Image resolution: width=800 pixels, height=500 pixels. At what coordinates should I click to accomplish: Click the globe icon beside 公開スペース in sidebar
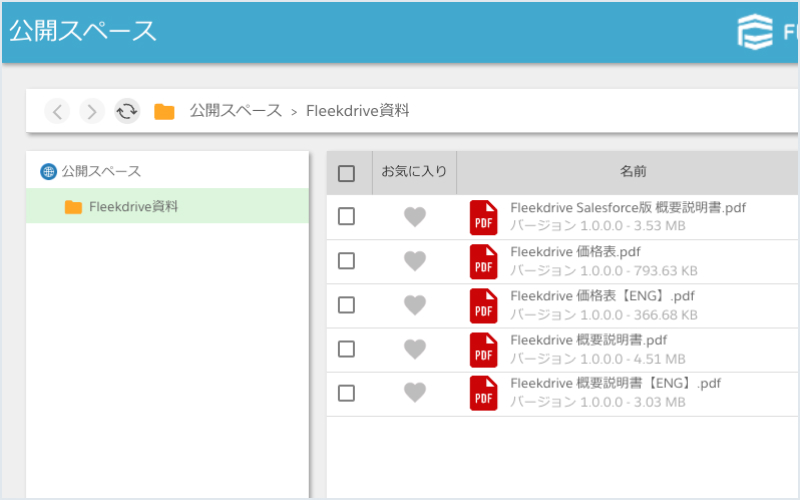[x=48, y=172]
